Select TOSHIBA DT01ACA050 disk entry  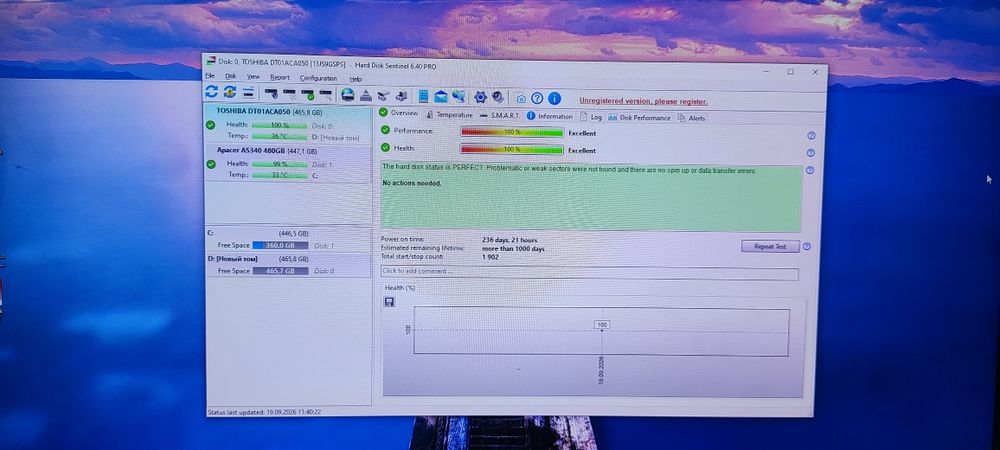coord(288,124)
